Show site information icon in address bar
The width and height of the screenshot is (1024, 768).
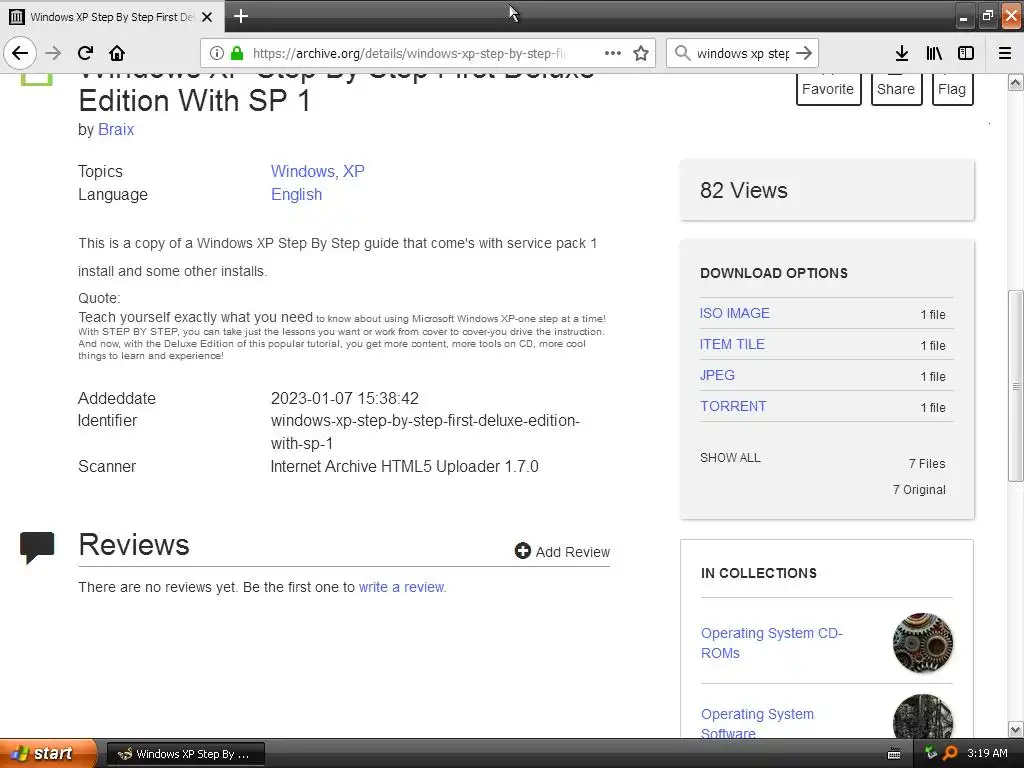coord(217,53)
